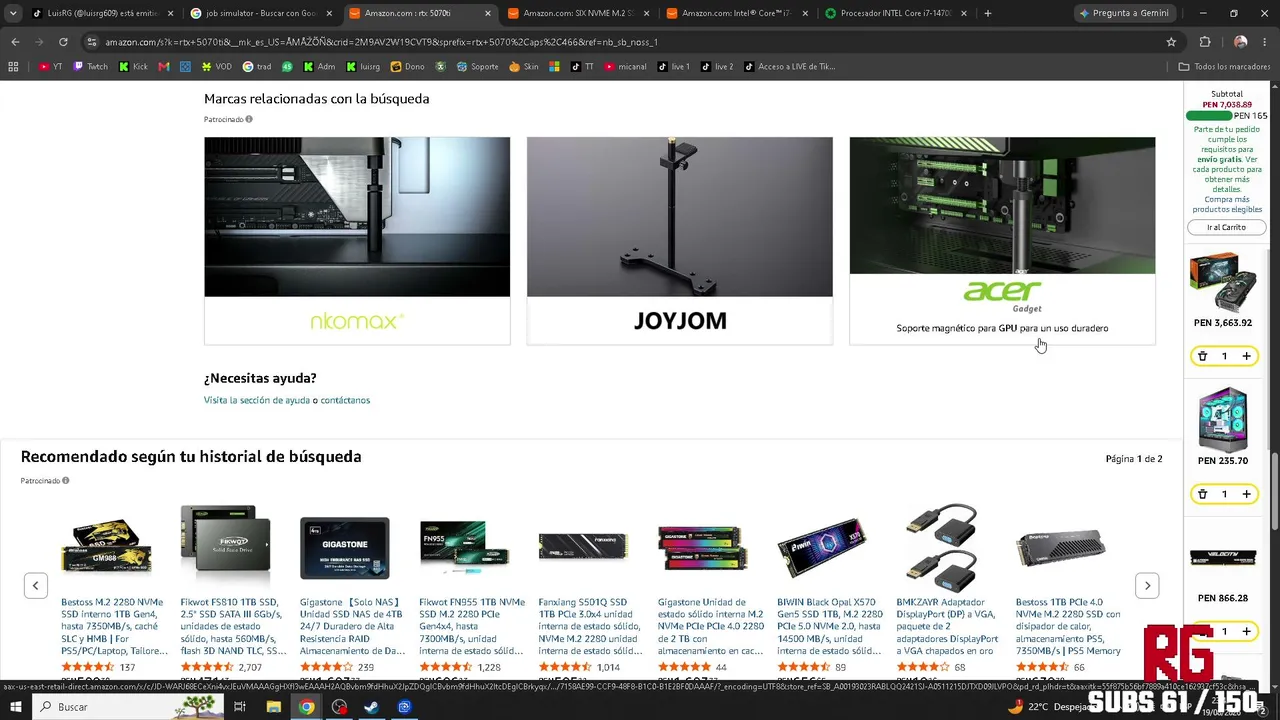Open the micanal YouTube bookmark

tap(626, 67)
